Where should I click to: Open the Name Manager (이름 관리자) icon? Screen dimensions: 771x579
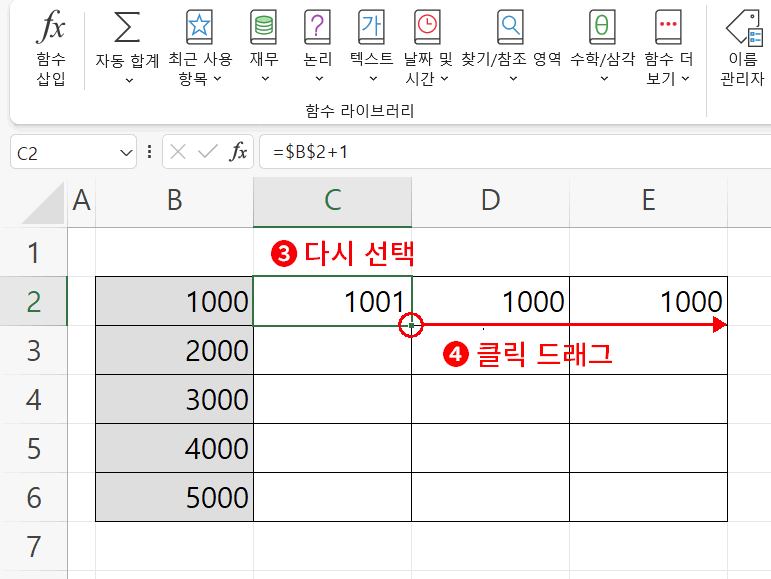[743, 28]
